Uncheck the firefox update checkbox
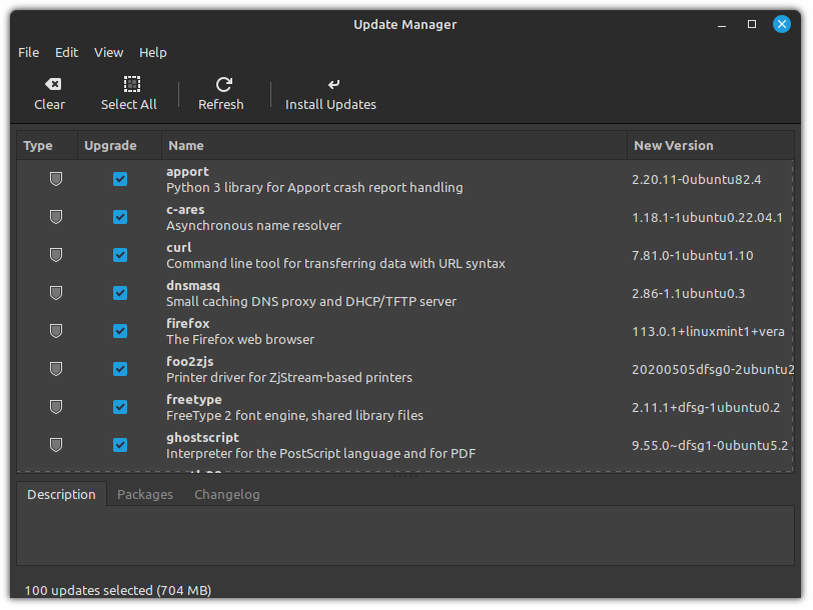The image size is (813, 610). [120, 331]
